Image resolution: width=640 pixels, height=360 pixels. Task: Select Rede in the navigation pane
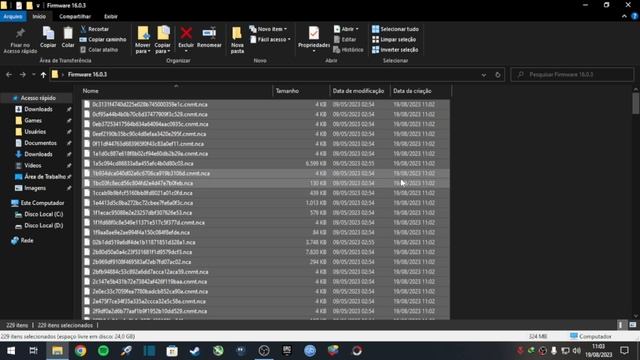coord(27,240)
